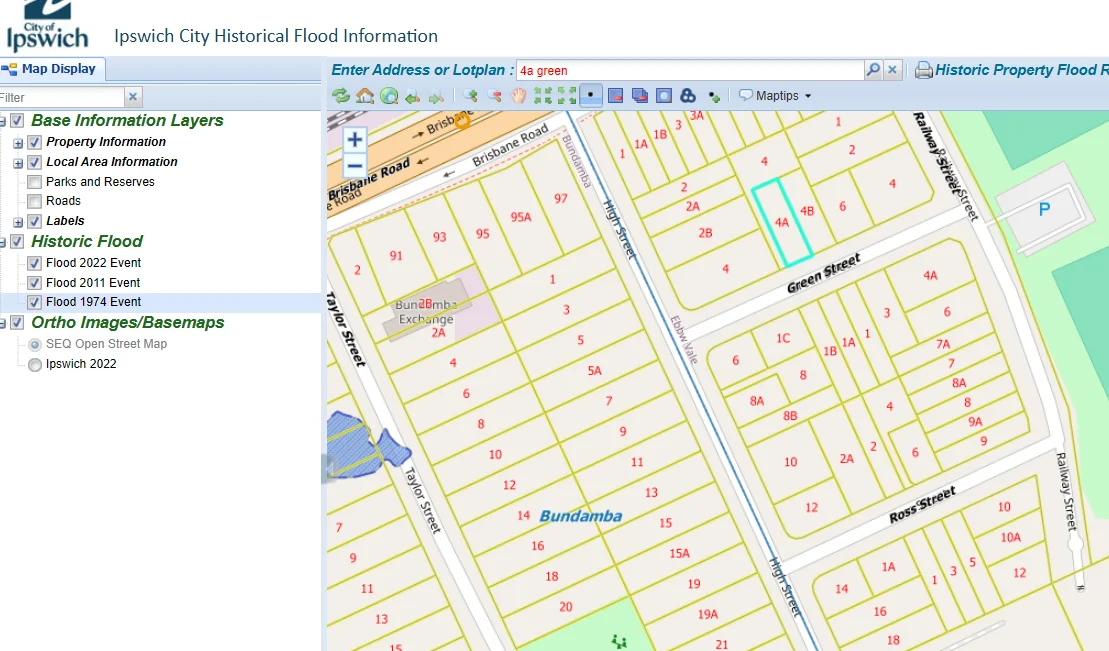1109x651 pixels.
Task: Select the pan hand tool
Action: tap(519, 96)
